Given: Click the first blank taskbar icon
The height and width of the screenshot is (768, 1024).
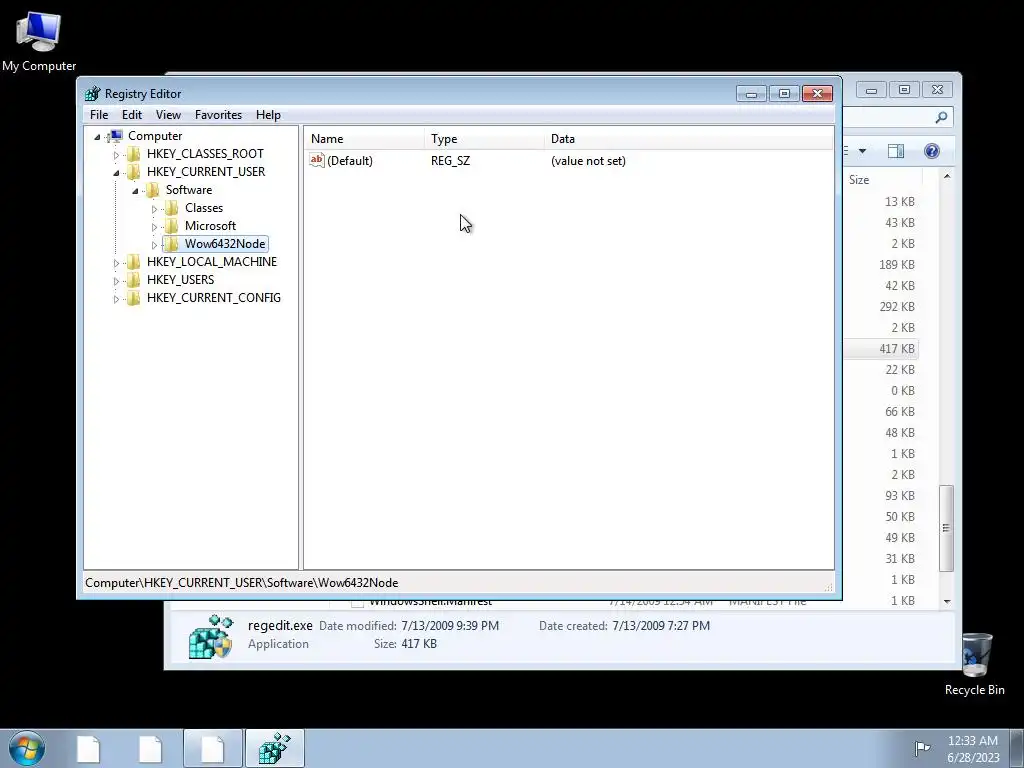Looking at the screenshot, I should [x=89, y=748].
